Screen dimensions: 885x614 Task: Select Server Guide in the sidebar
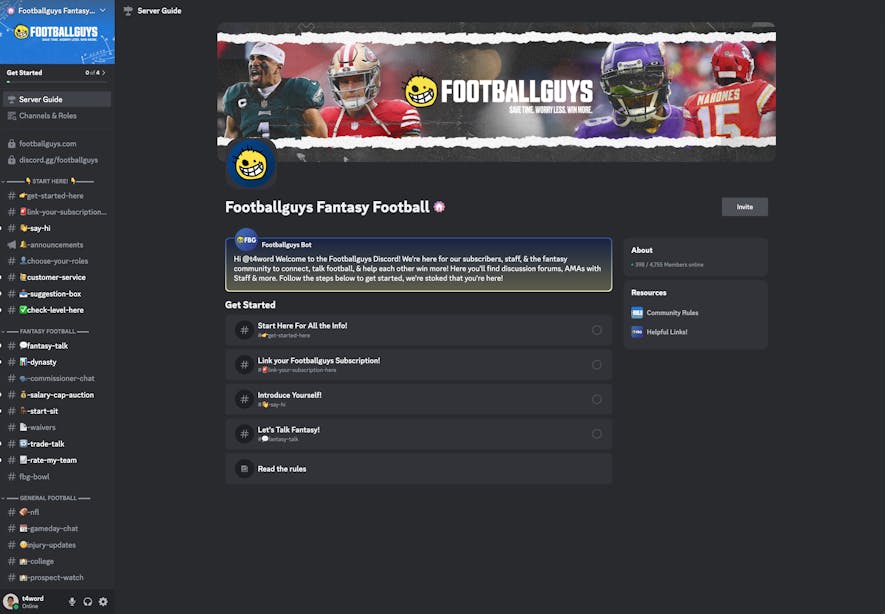[x=56, y=99]
